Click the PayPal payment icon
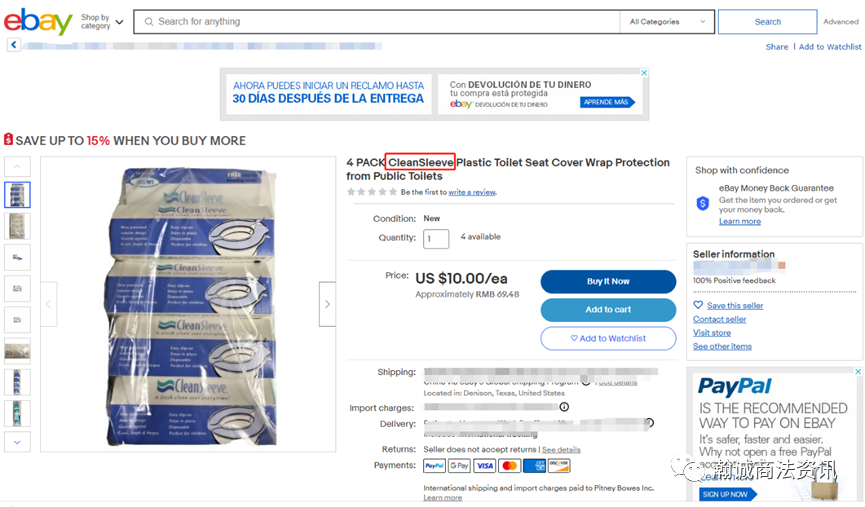 (434, 466)
